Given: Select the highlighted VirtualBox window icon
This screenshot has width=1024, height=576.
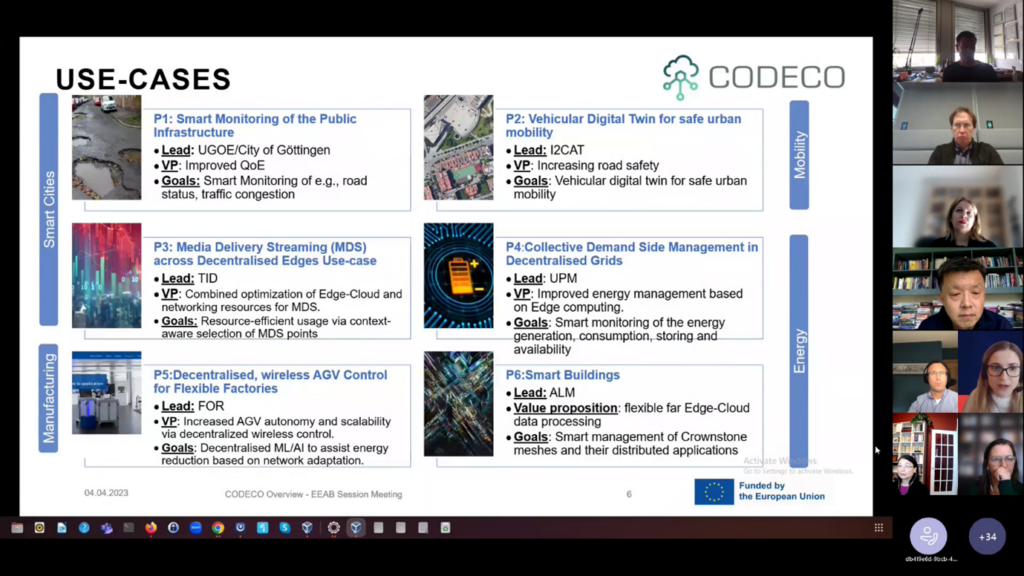Looking at the screenshot, I should click(x=356, y=528).
